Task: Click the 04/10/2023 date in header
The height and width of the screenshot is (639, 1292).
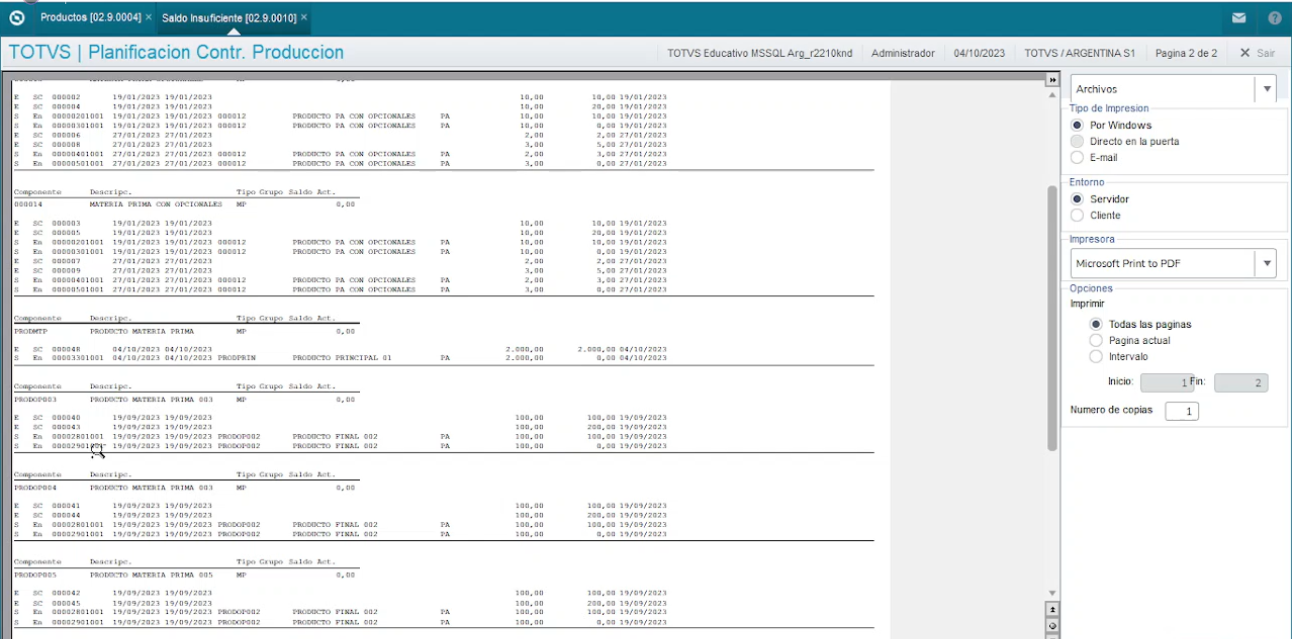Action: coord(979,53)
